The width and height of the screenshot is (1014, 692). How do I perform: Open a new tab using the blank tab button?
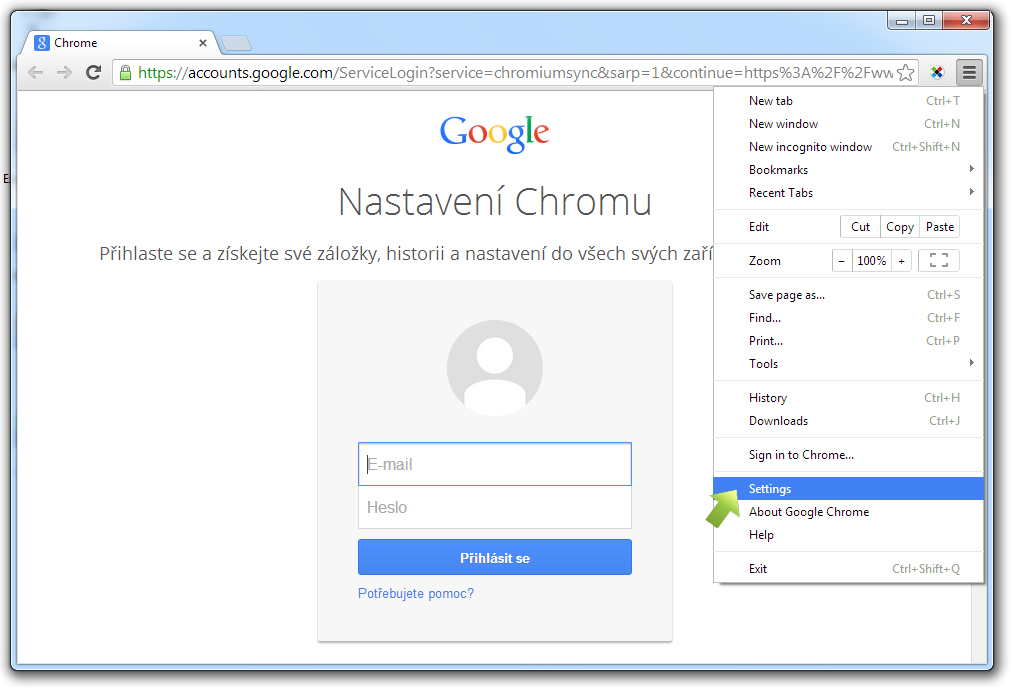coord(236,43)
